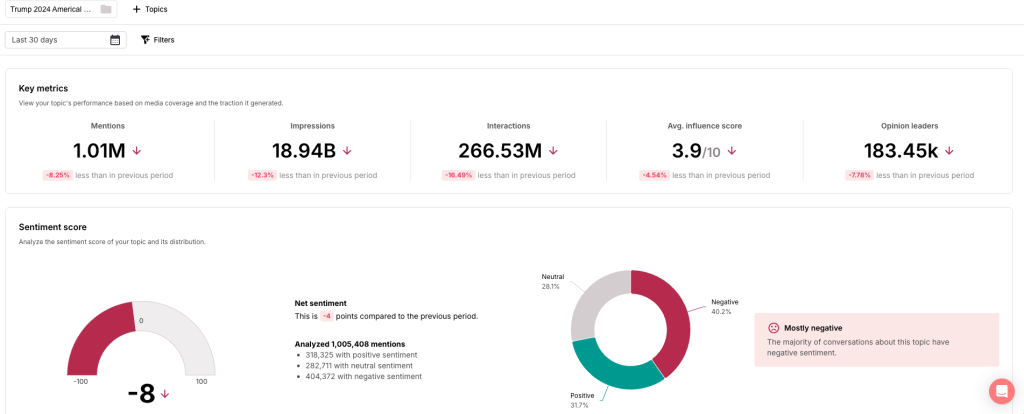Click the Avg. influence score 3.9 value
Viewport: 1024px width, 414px height.
point(696,151)
